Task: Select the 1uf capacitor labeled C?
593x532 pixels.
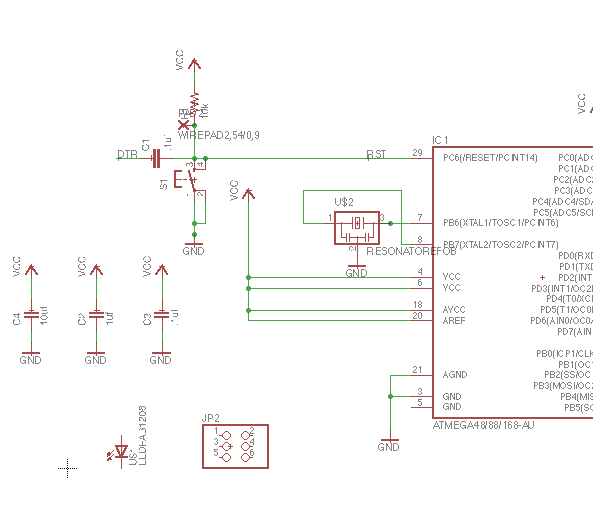Action: pyautogui.click(x=96, y=315)
